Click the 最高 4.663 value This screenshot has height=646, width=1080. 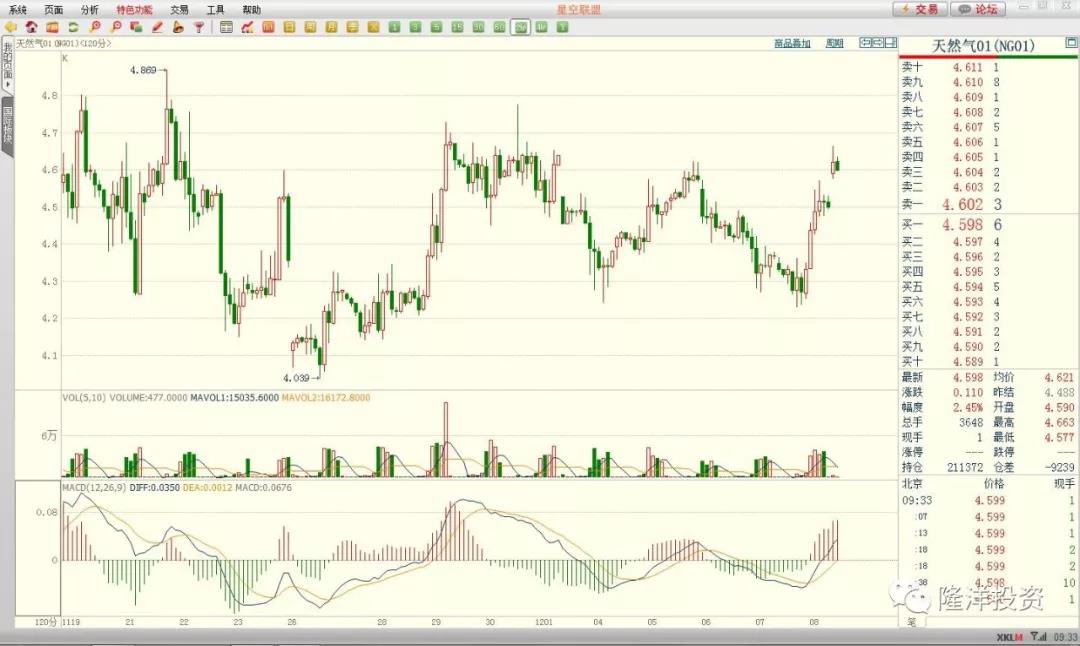tap(1059, 423)
